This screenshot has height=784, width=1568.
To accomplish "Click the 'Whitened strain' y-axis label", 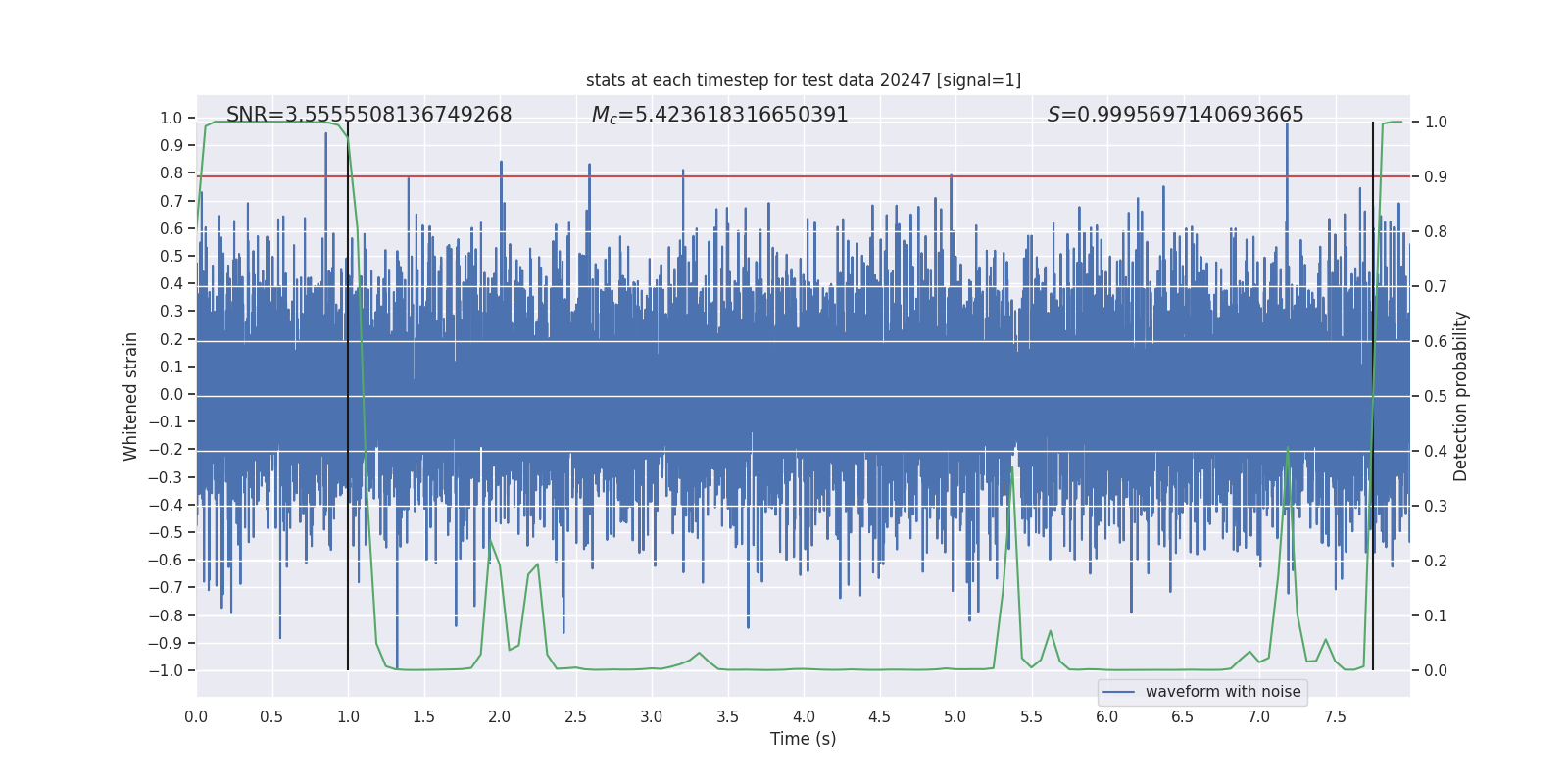I will pyautogui.click(x=131, y=396).
